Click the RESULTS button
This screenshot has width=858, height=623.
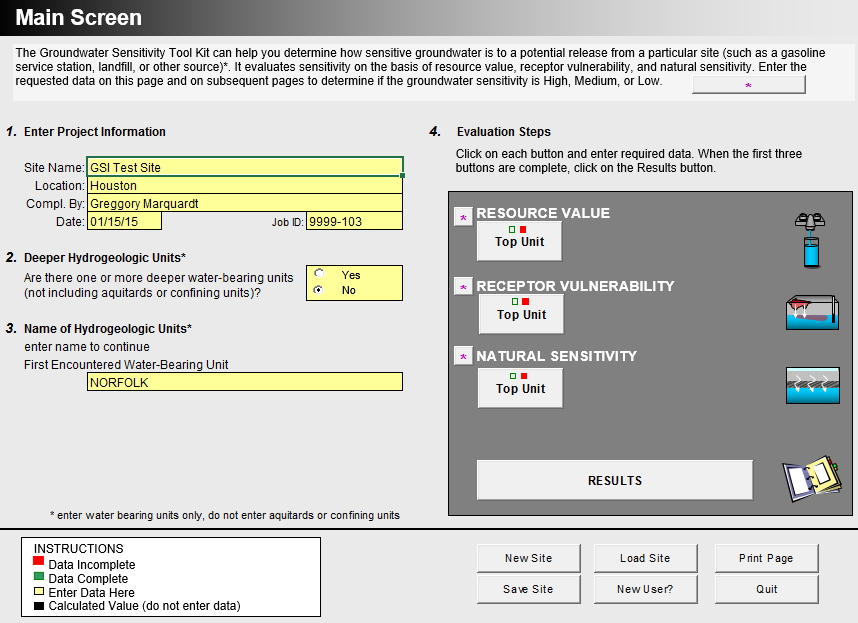(614, 480)
